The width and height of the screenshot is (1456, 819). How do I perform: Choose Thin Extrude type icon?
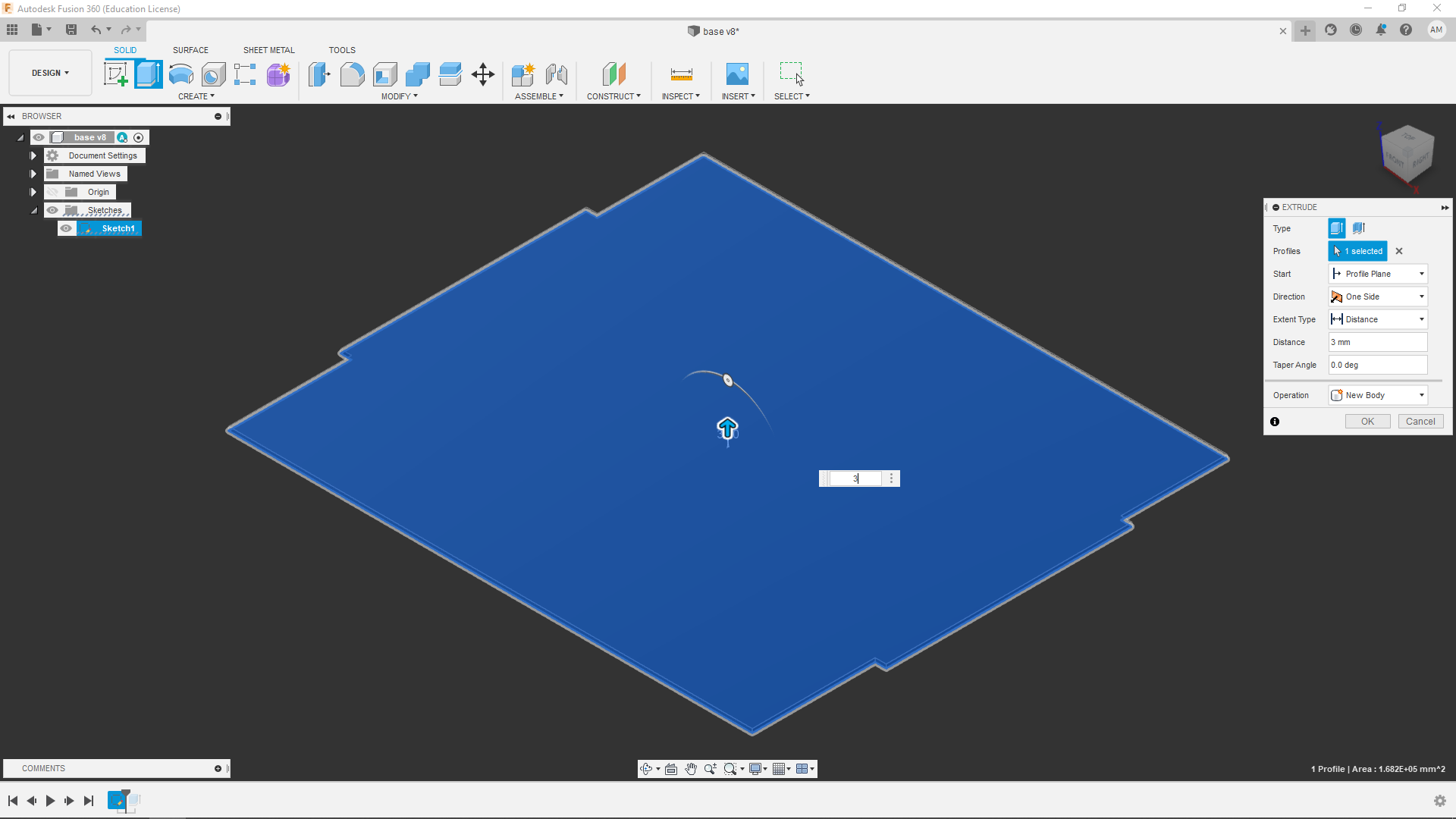(x=1358, y=228)
